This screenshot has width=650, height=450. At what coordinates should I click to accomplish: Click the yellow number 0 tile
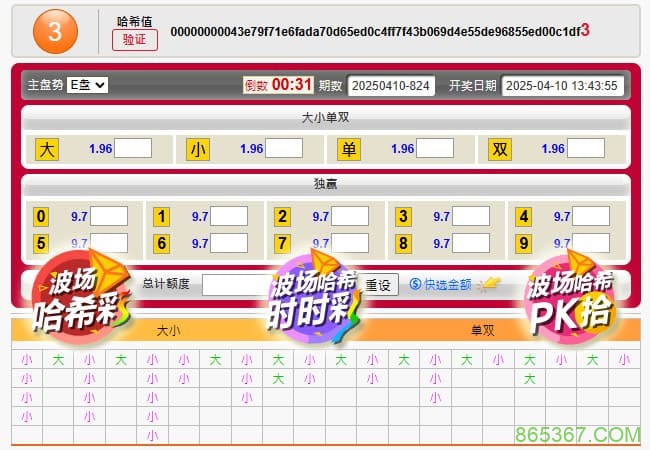point(41,216)
